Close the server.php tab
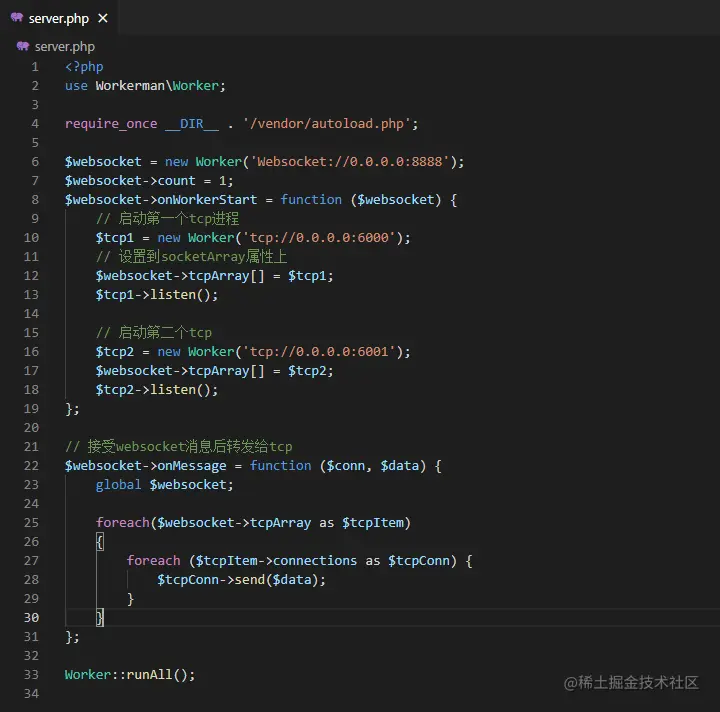The height and width of the screenshot is (712, 720). pos(103,18)
